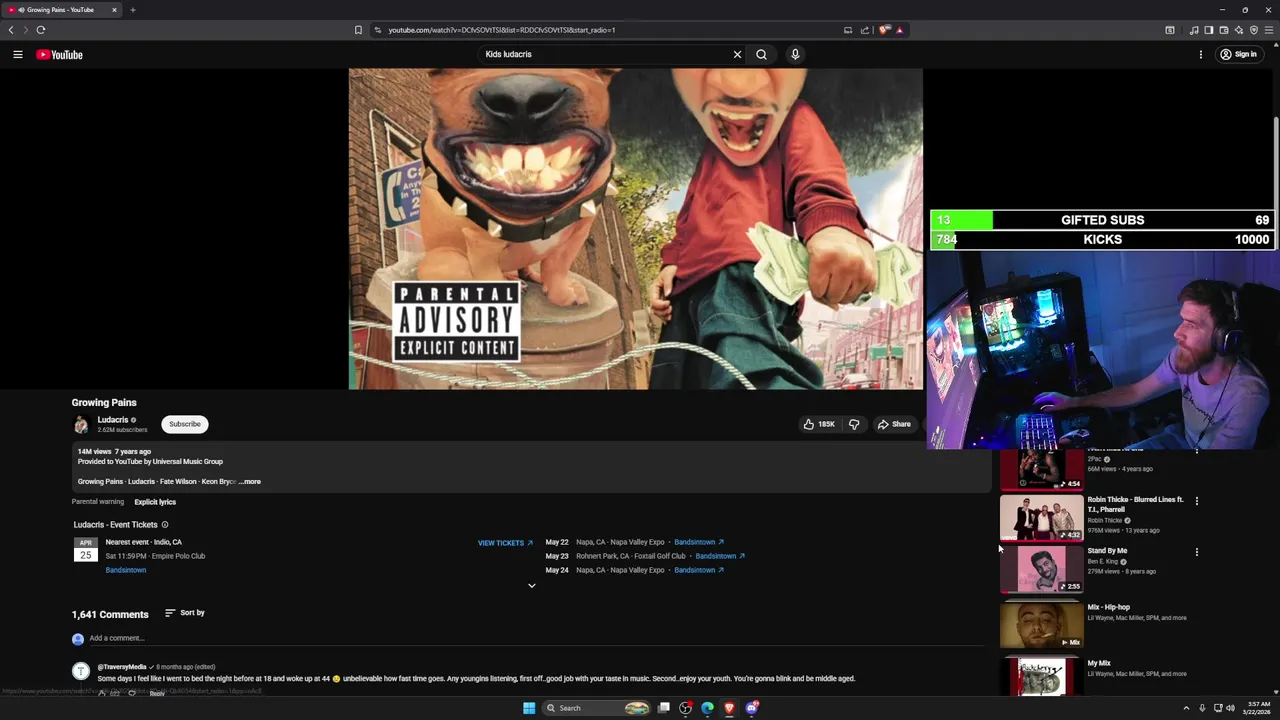1280x720 pixels.
Task: Share the Growing Pains video
Action: [894, 424]
